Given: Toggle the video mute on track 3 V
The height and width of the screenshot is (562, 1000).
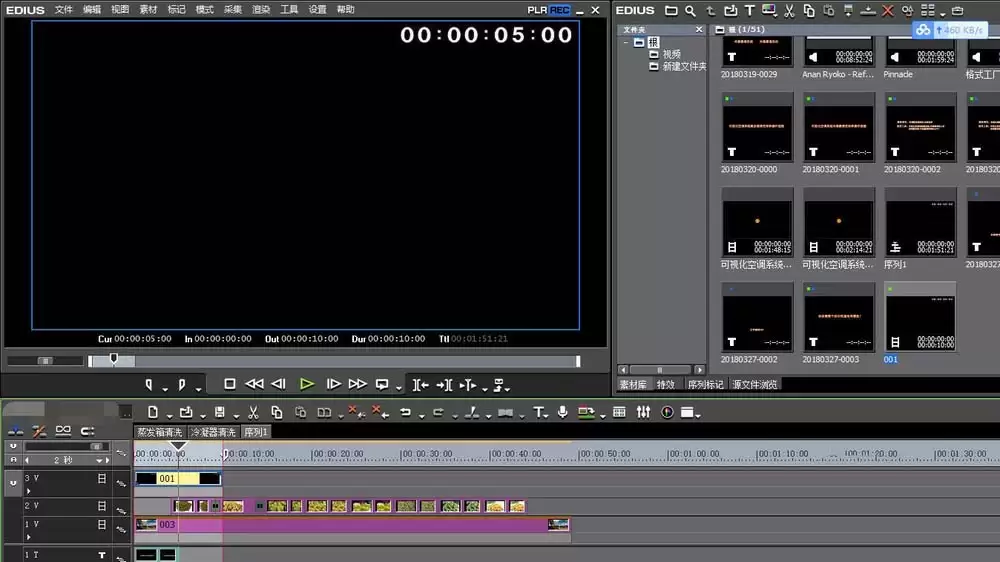Looking at the screenshot, I should pyautogui.click(x=102, y=478).
